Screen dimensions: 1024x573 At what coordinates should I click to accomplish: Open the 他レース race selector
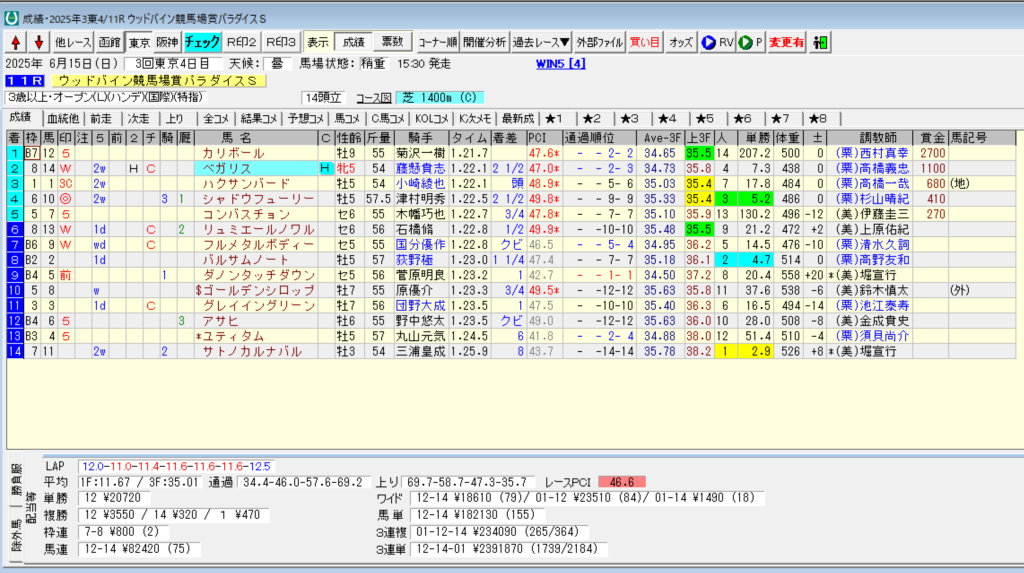click(72, 42)
